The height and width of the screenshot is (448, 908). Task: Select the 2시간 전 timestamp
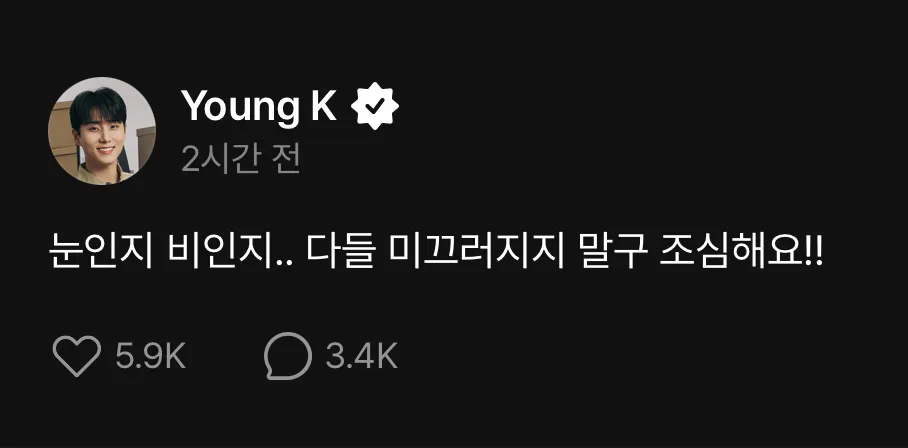(241, 159)
